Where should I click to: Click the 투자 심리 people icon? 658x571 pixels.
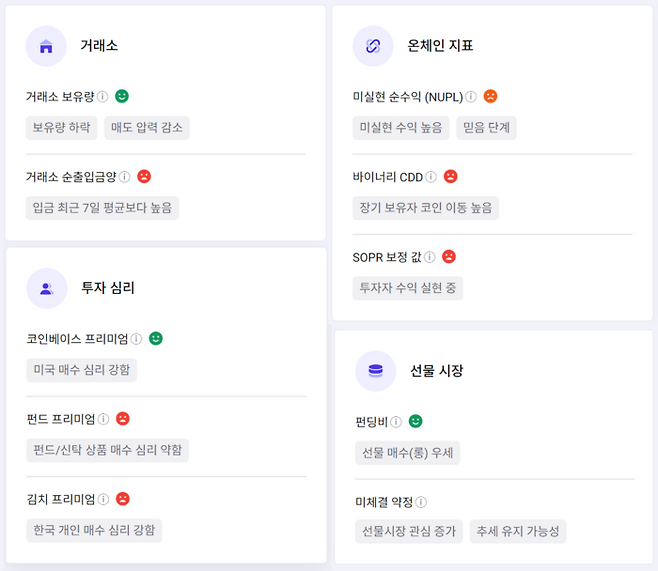pyautogui.click(x=46, y=288)
